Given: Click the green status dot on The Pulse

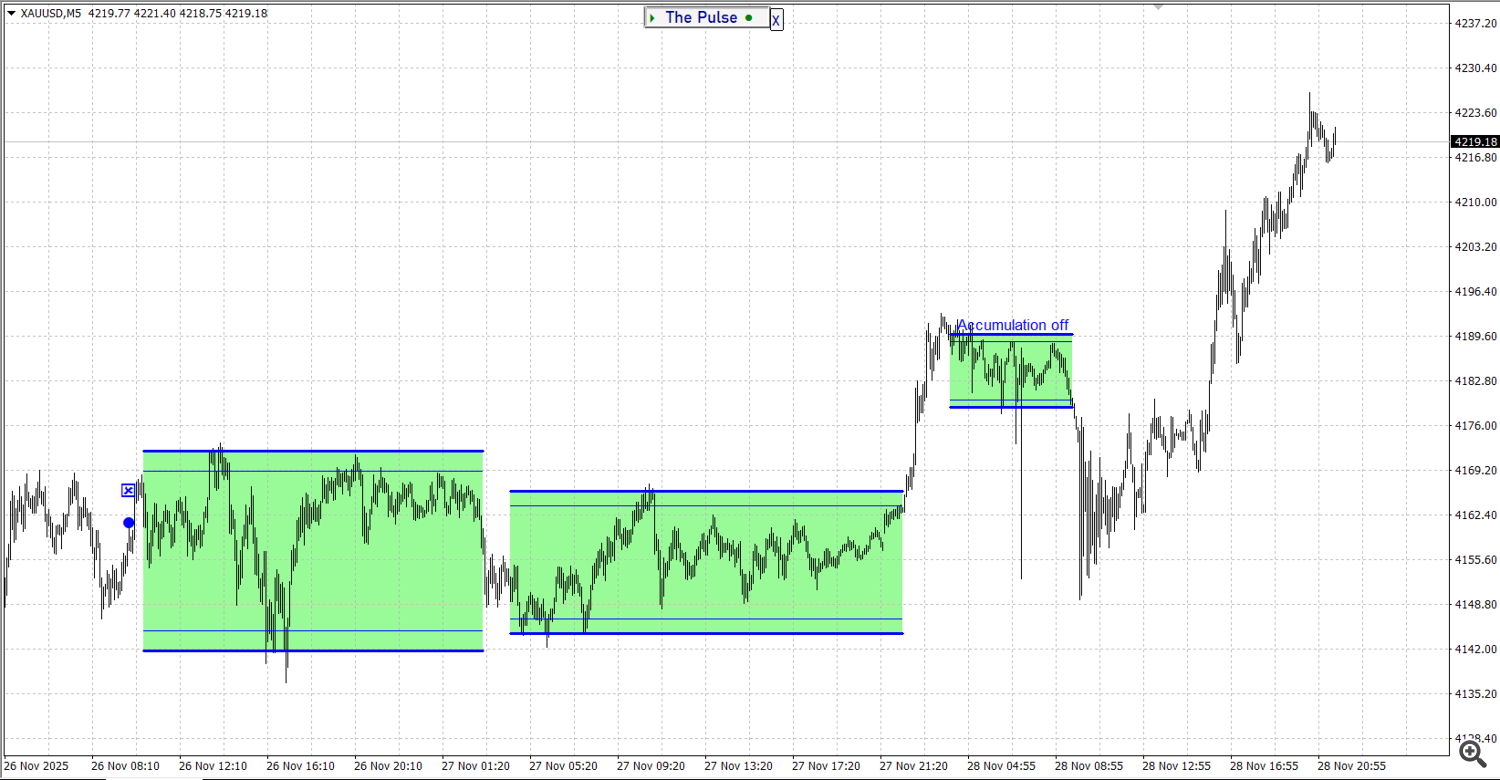Looking at the screenshot, I should [x=748, y=17].
